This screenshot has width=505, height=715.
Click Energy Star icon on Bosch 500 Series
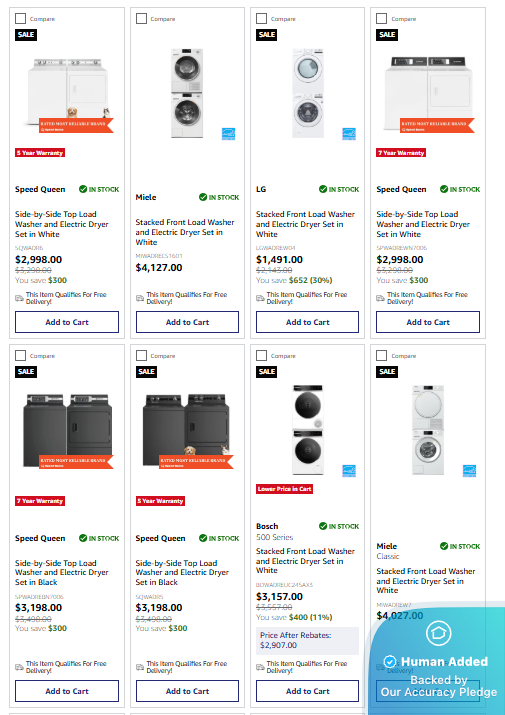point(349,471)
